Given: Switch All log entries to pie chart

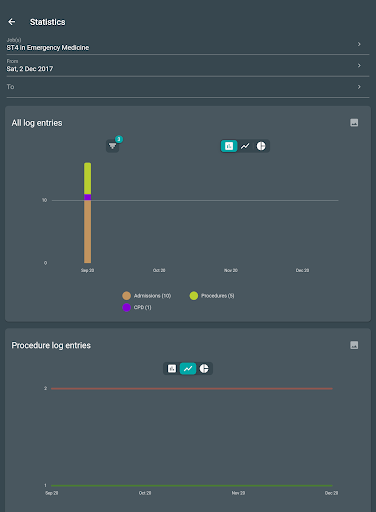Looking at the screenshot, I should [x=261, y=146].
